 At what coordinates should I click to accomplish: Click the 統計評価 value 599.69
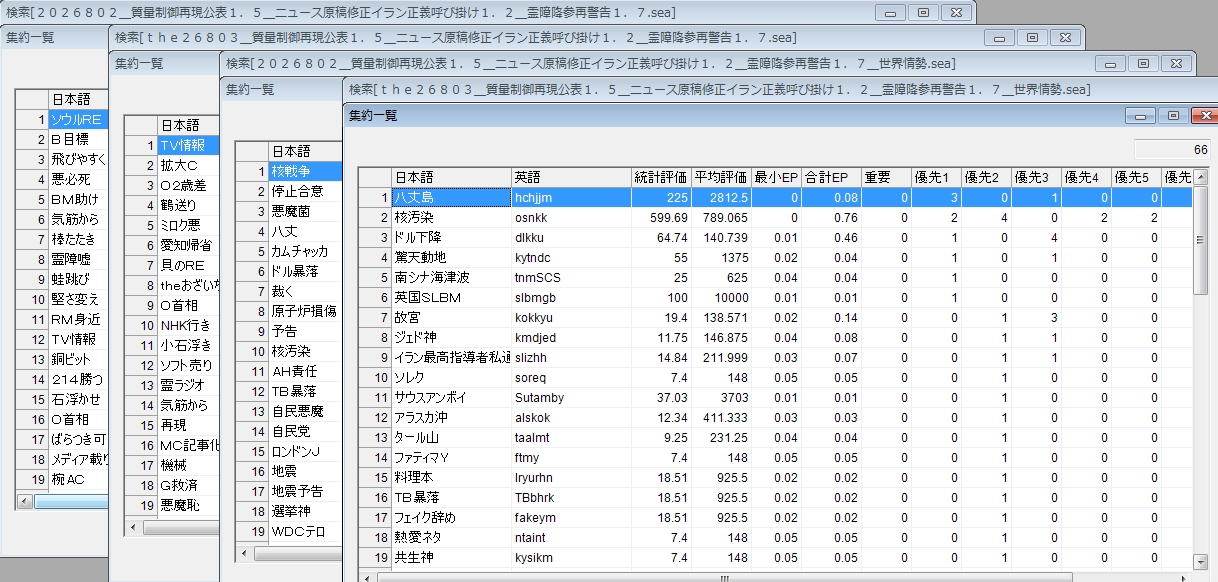pyautogui.click(x=661, y=217)
